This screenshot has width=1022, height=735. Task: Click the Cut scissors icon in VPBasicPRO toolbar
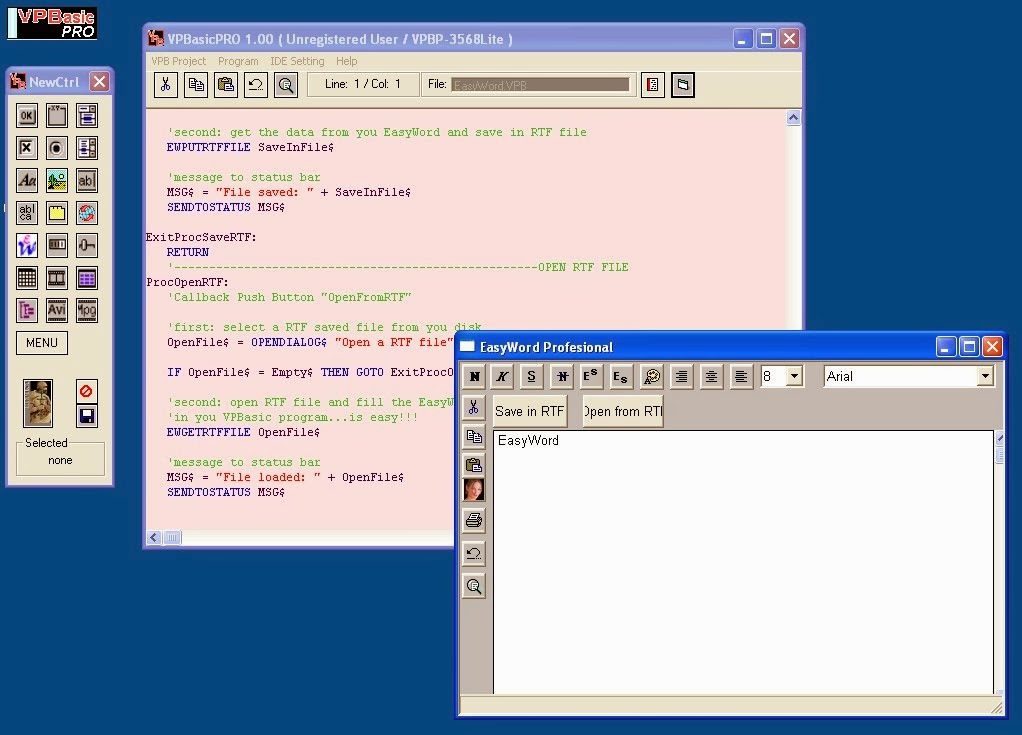(x=166, y=85)
